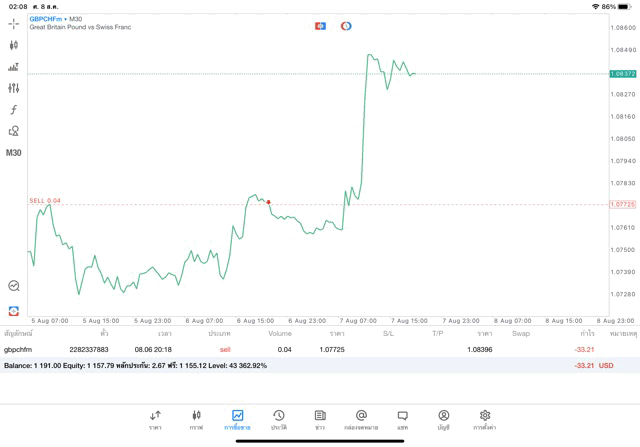Open the History (ประวัติ) tab
Screen dimensions: 640x447
(278, 418)
